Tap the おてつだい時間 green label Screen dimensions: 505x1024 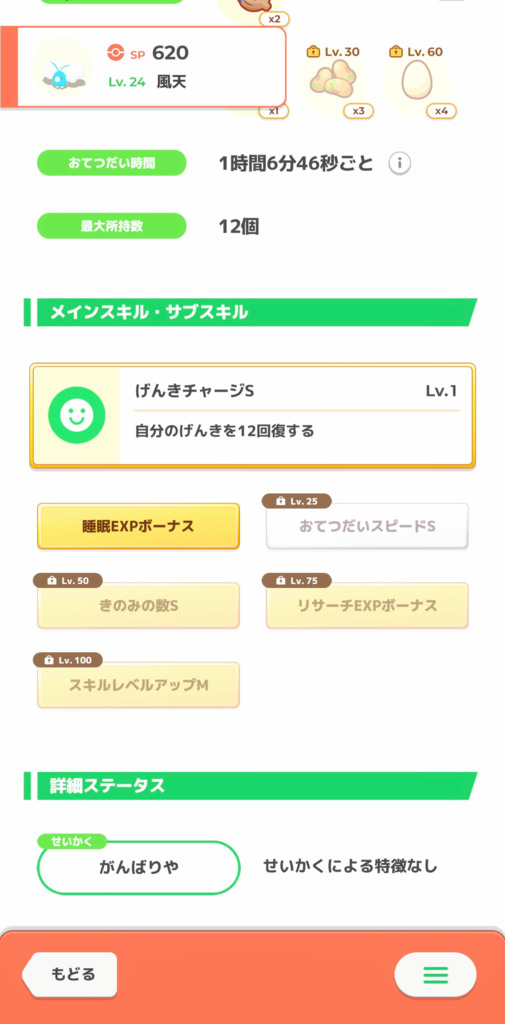pos(112,163)
